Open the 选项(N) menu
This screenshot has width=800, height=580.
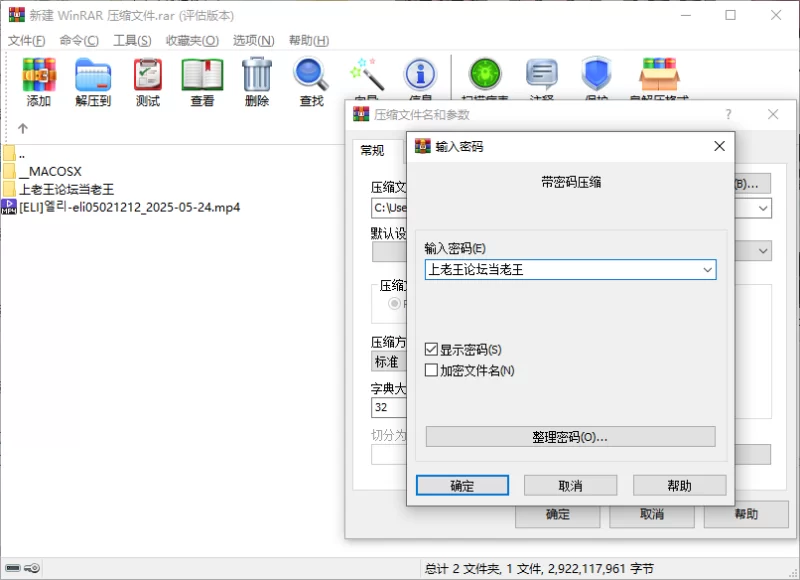(x=254, y=40)
